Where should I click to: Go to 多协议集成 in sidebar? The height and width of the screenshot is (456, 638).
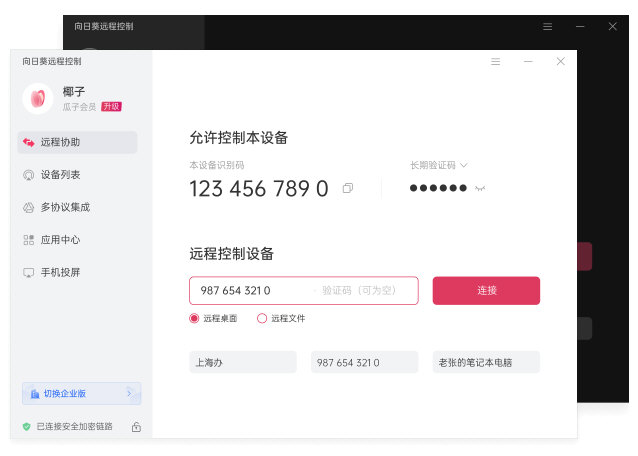pyautogui.click(x=77, y=207)
